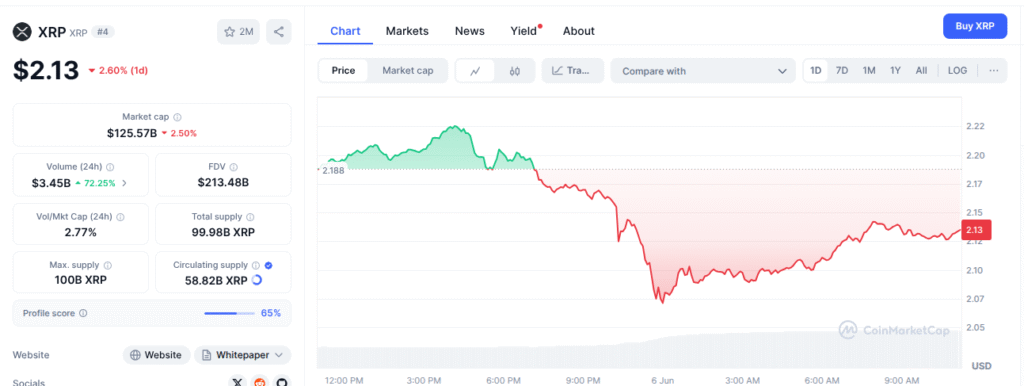Click the info icon beside Profile score

tap(83, 313)
